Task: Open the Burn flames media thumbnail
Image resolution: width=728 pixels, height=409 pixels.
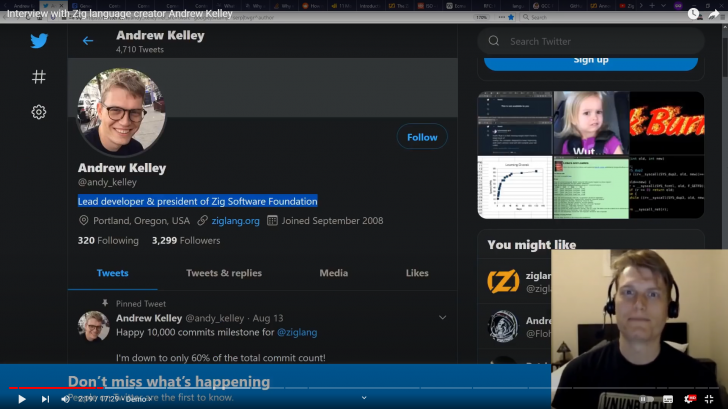Action: 667,123
